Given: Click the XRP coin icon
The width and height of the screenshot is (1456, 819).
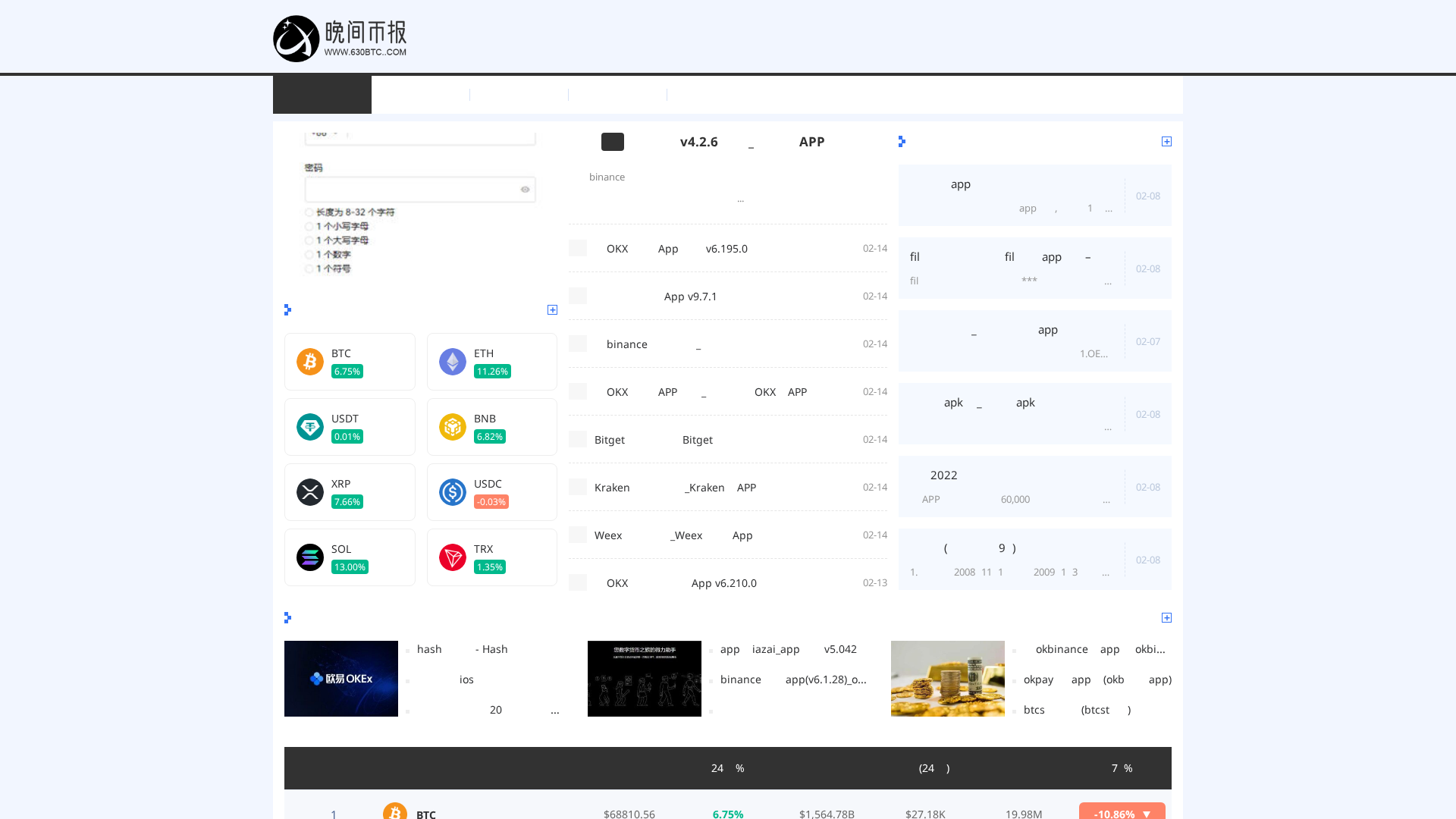Looking at the screenshot, I should 309,492.
